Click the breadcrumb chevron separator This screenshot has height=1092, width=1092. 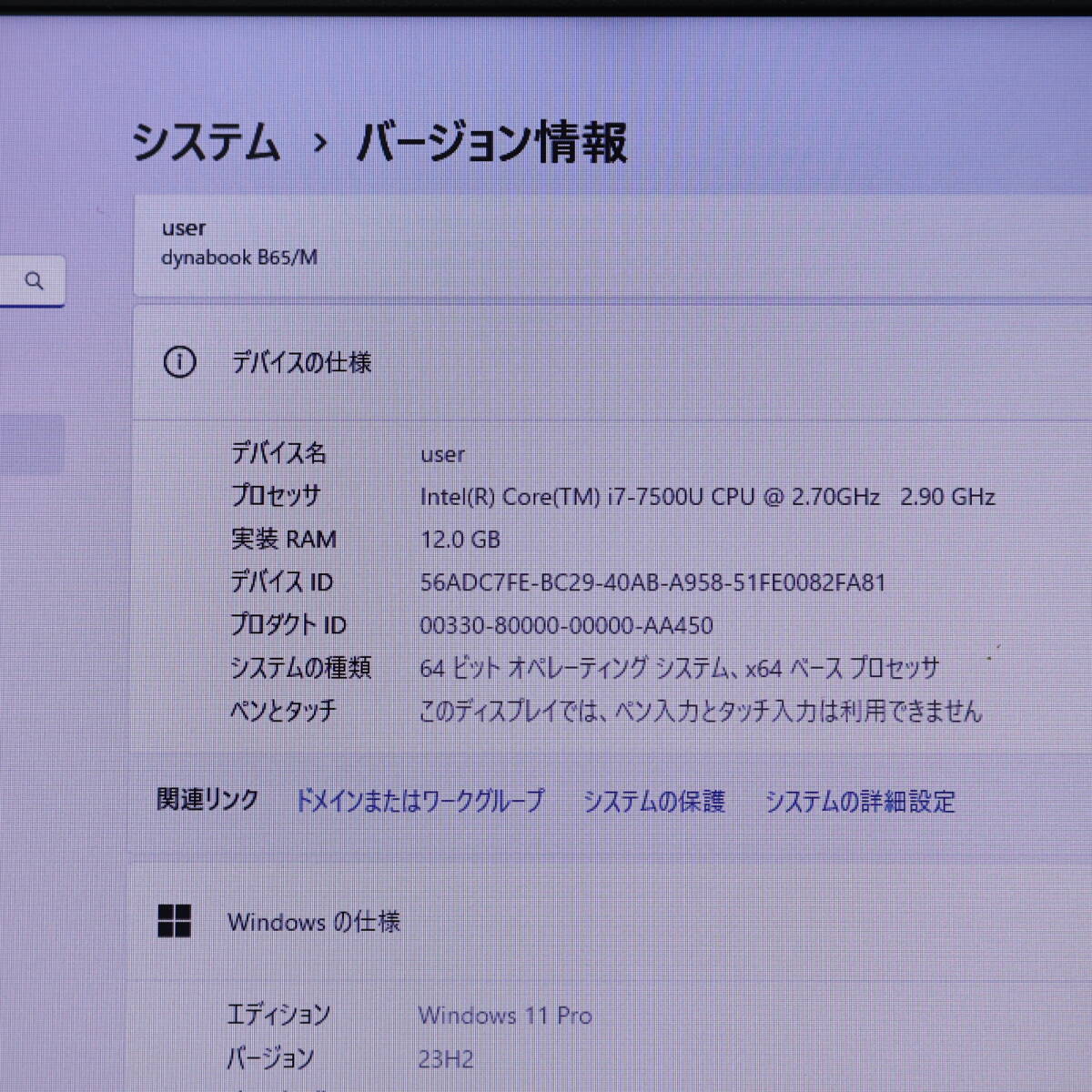click(319, 144)
